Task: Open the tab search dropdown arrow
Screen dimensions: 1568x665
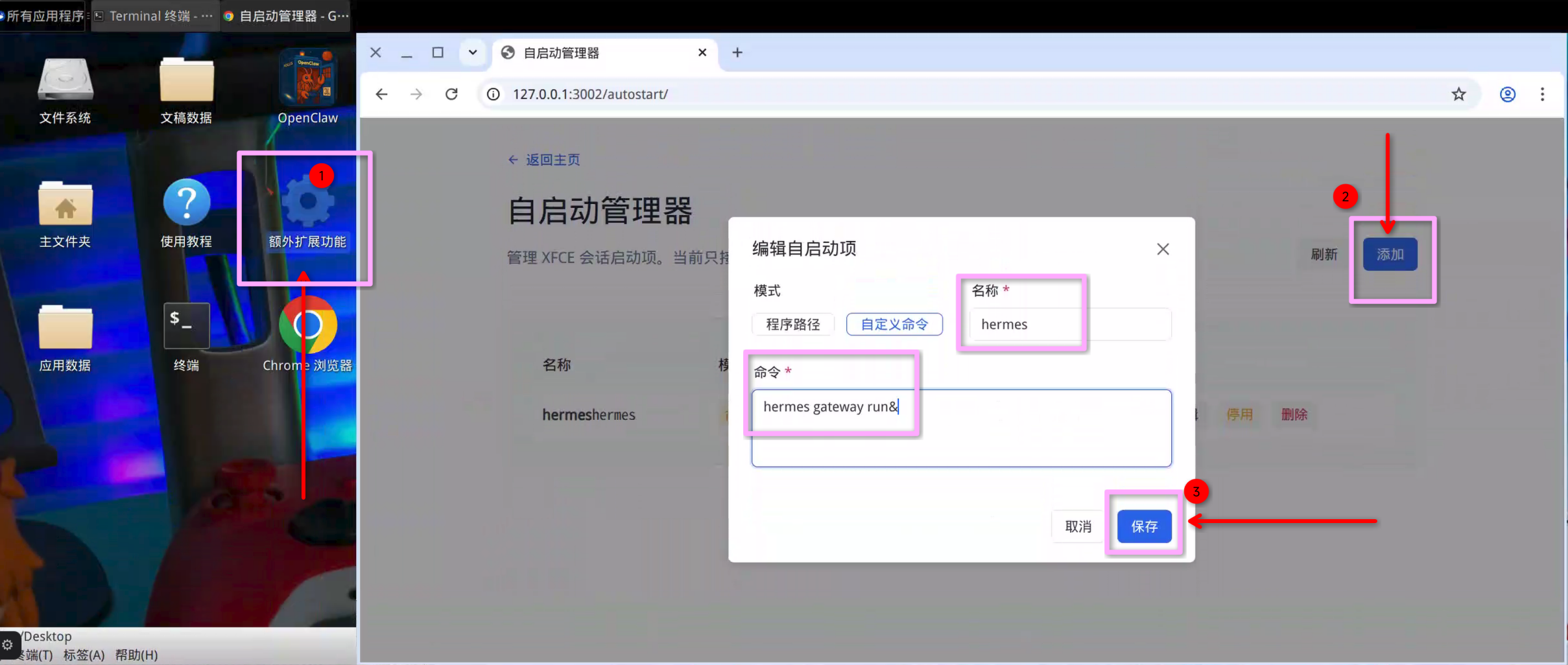Action: pyautogui.click(x=473, y=52)
